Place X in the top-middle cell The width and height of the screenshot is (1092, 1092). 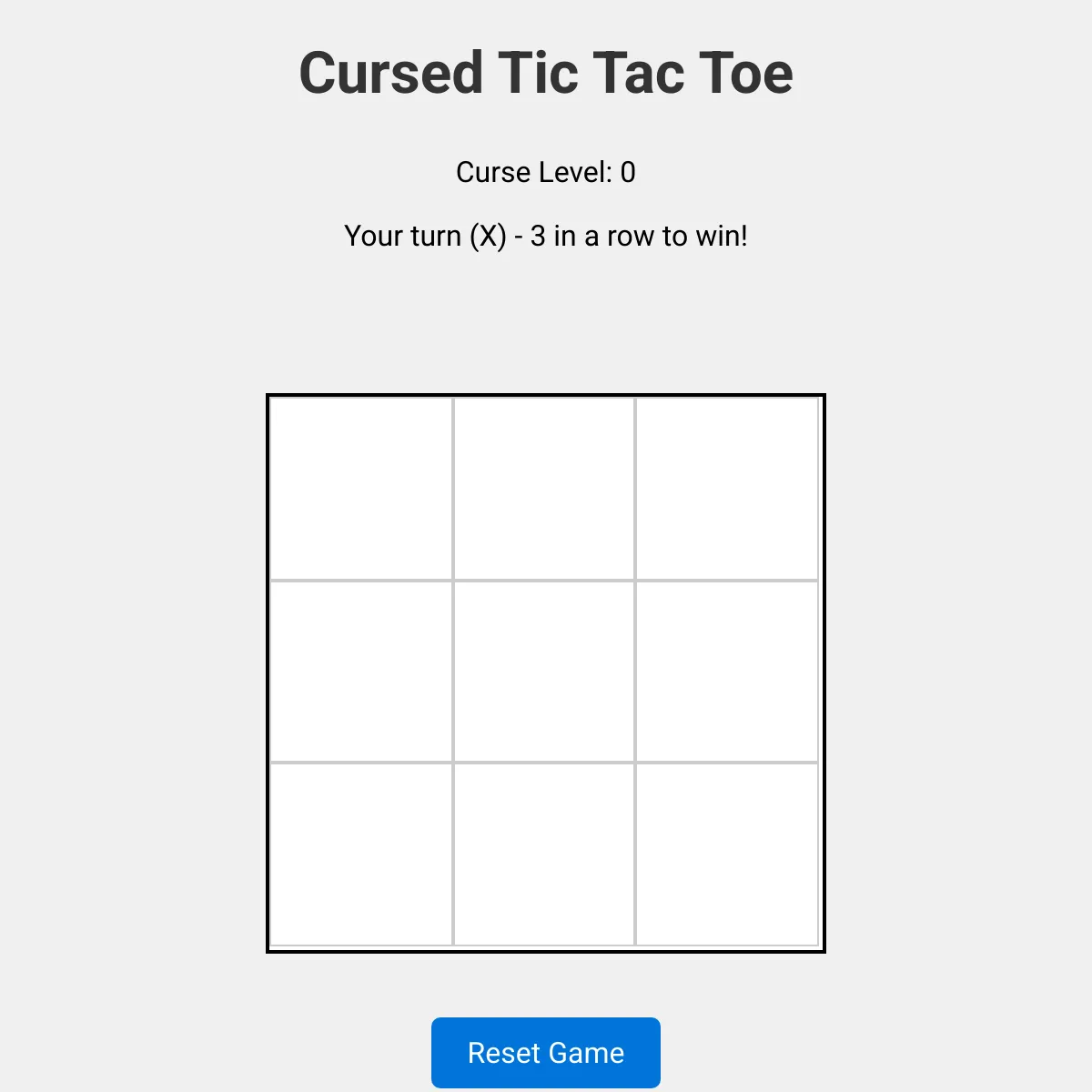click(544, 489)
